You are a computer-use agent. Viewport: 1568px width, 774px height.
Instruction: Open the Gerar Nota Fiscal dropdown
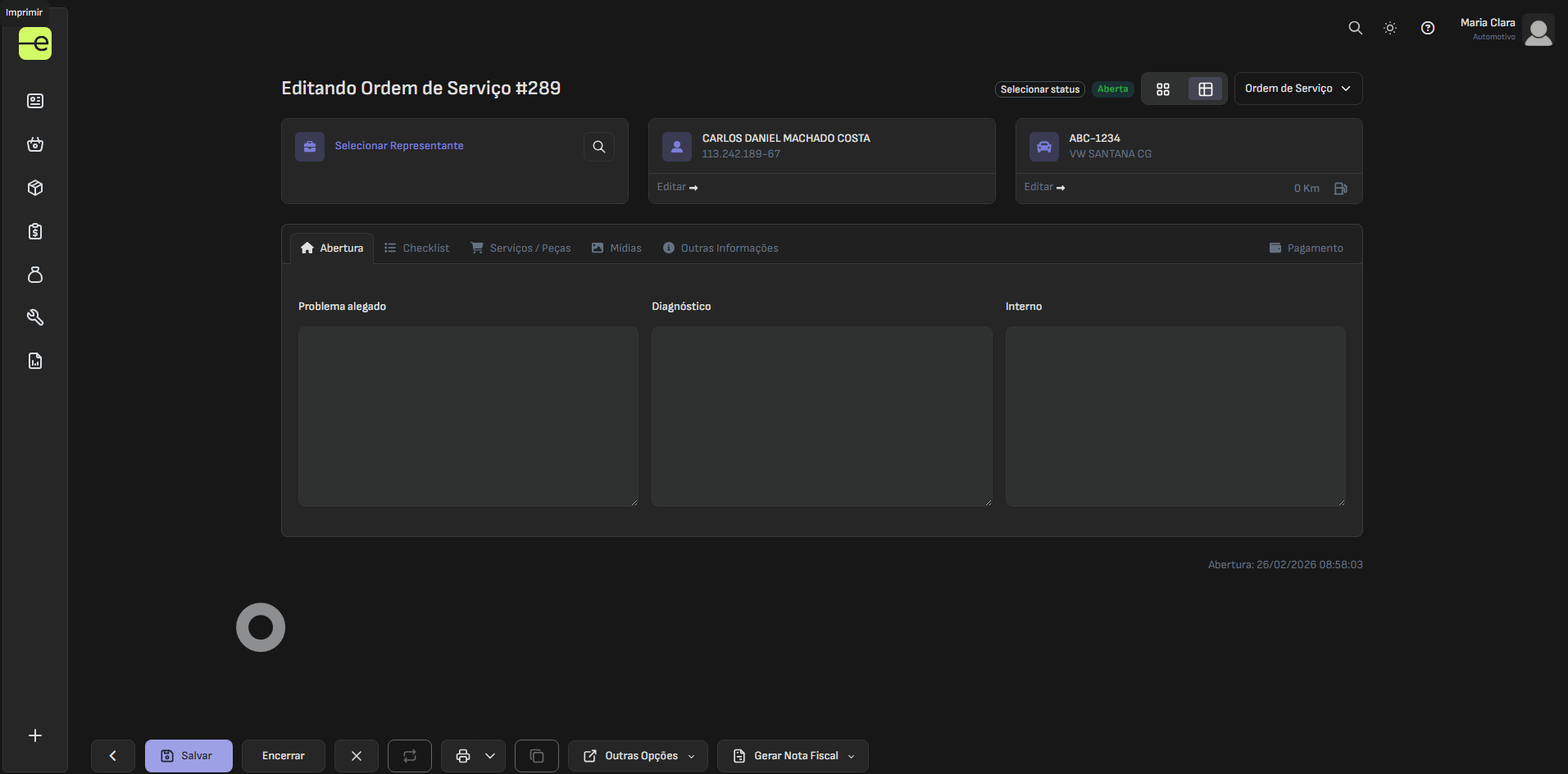pos(792,756)
